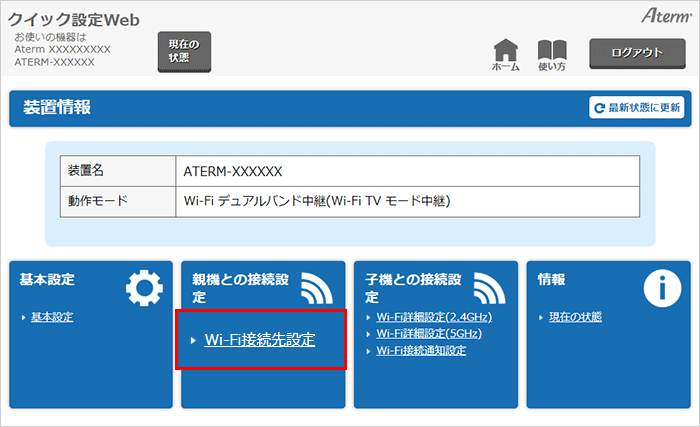The image size is (700, 427).
Task: Click the 装置情報 section header
Action: pos(57,108)
